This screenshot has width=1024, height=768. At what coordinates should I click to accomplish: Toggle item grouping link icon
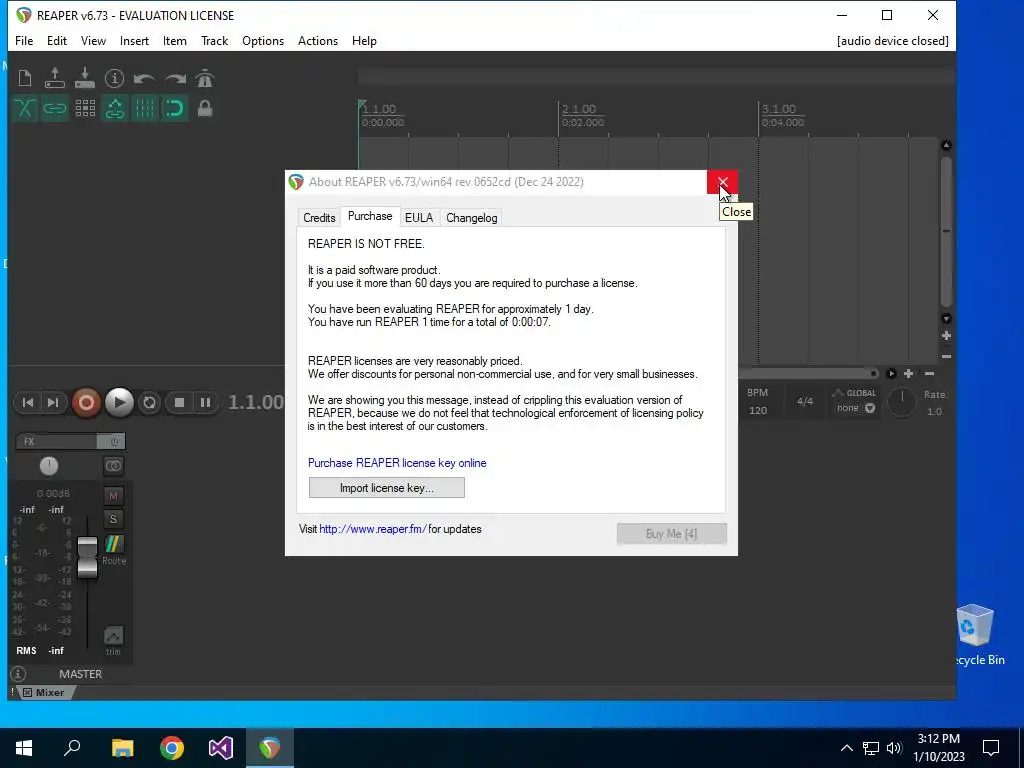55,108
